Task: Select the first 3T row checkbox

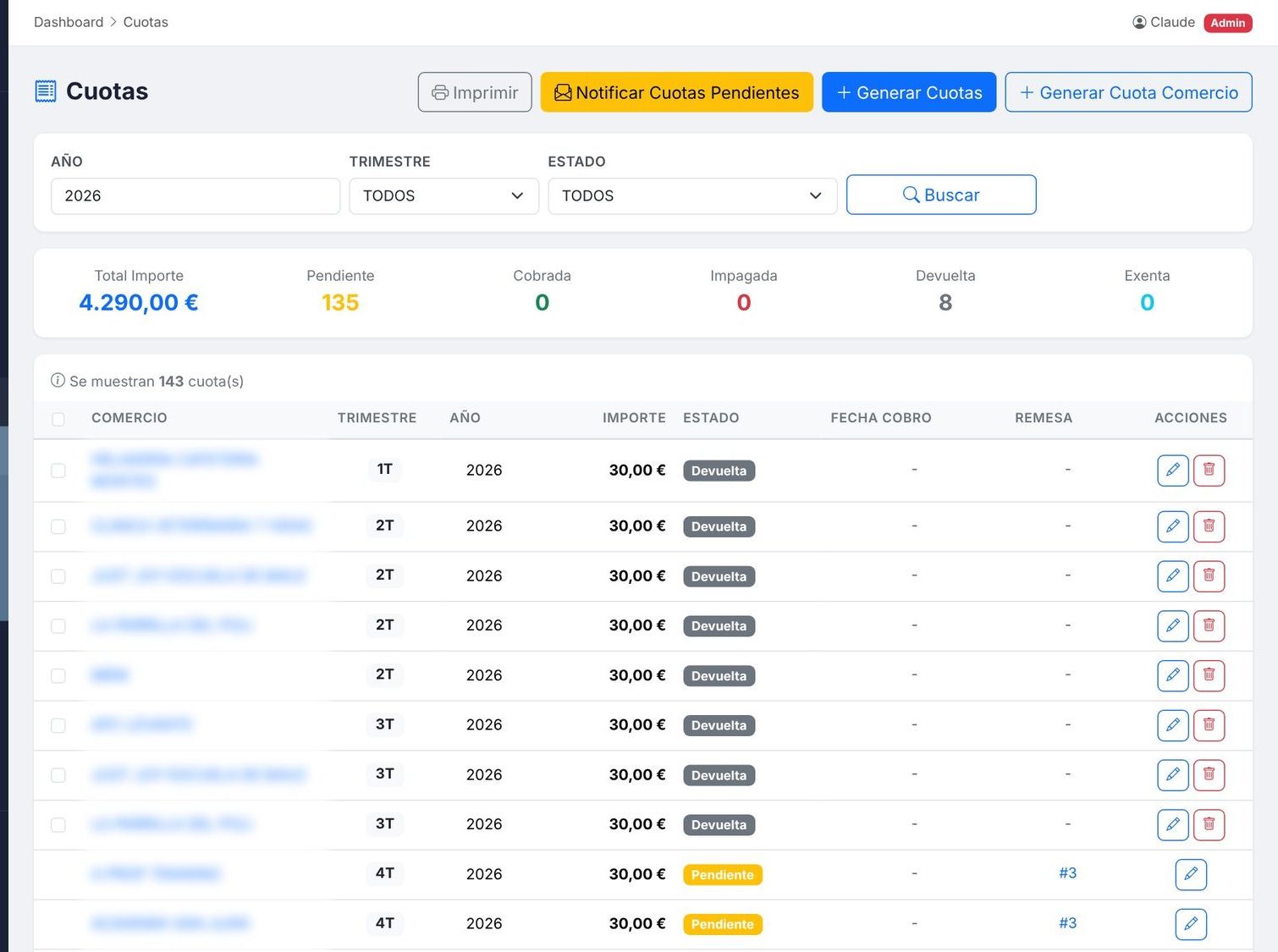Action: (58, 725)
